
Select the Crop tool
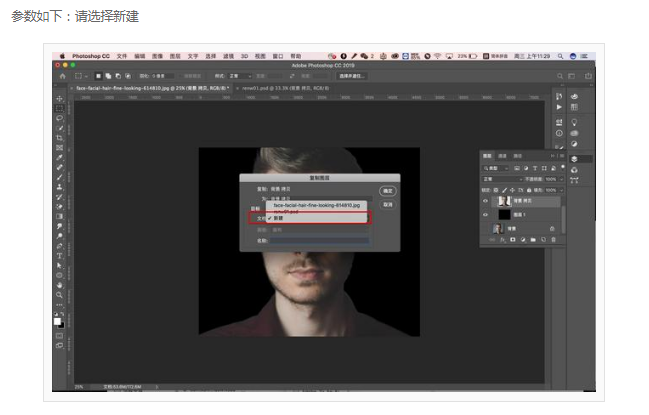coord(60,138)
